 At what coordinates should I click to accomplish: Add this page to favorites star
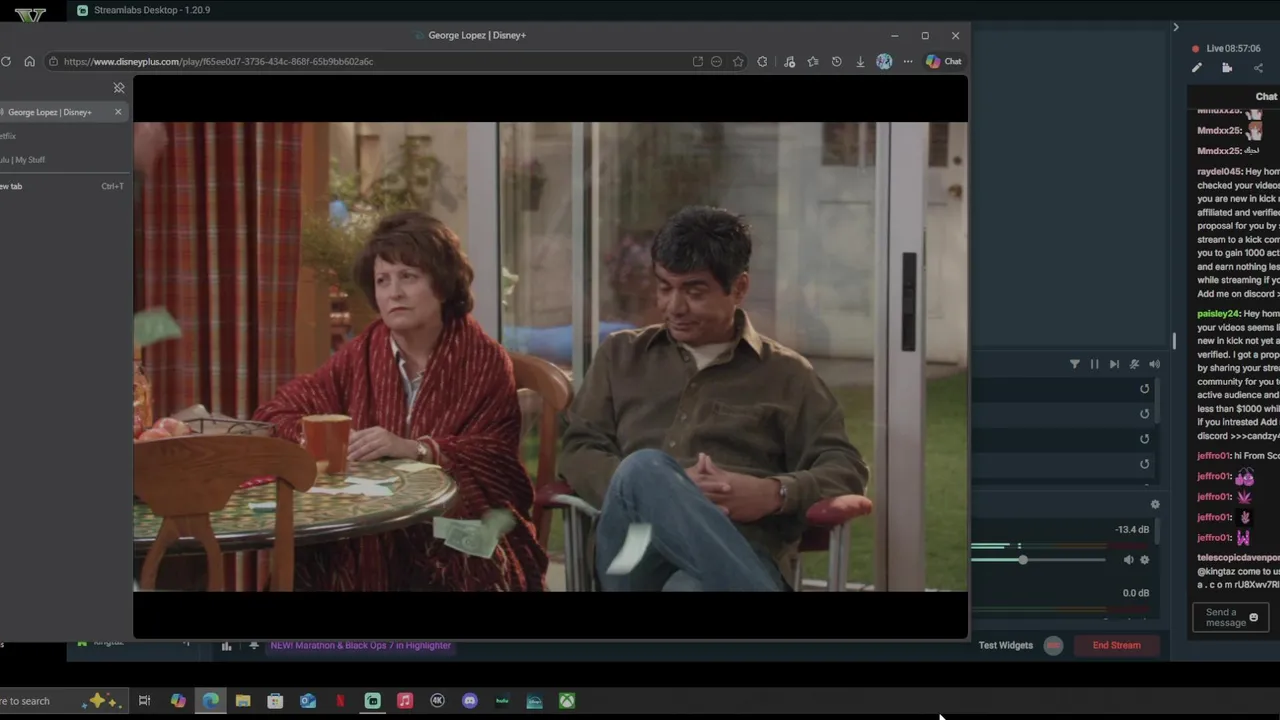[738, 61]
